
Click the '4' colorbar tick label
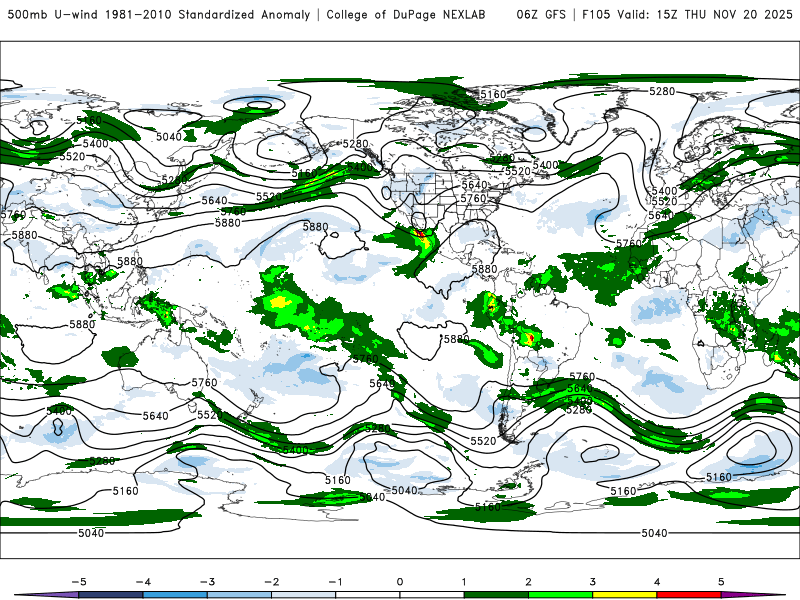point(657,582)
